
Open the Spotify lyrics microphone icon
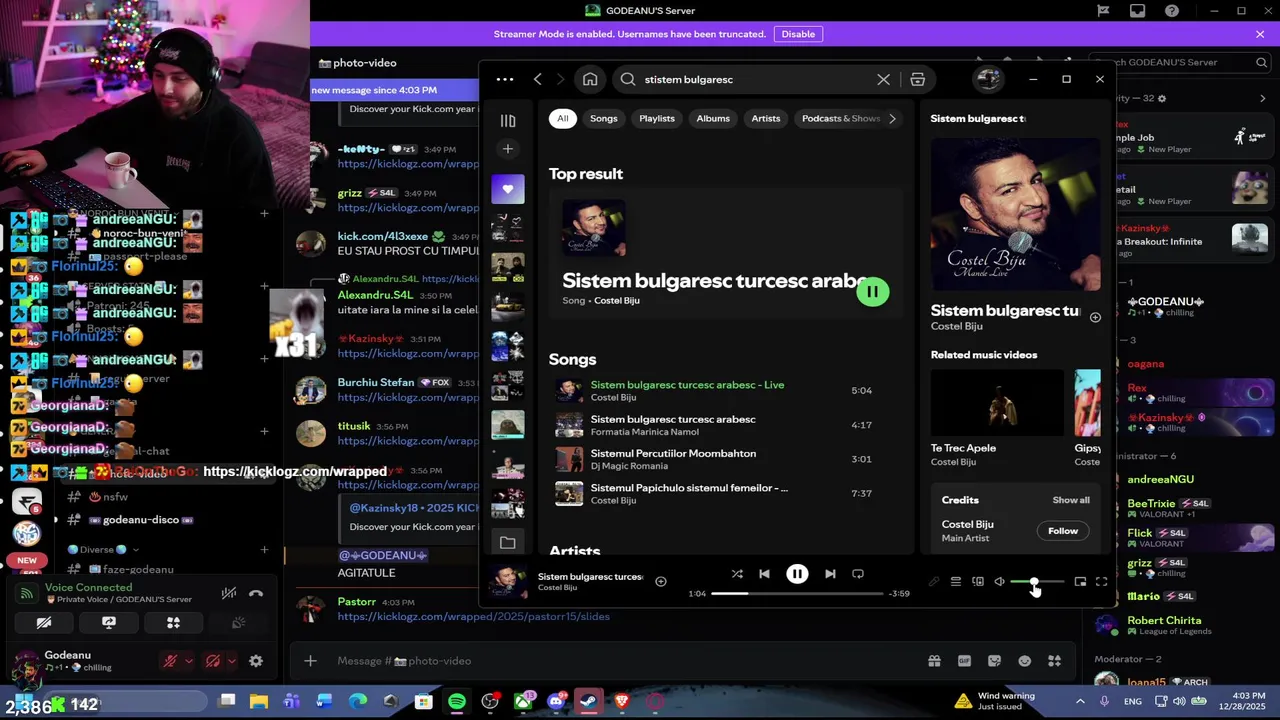coord(934,582)
